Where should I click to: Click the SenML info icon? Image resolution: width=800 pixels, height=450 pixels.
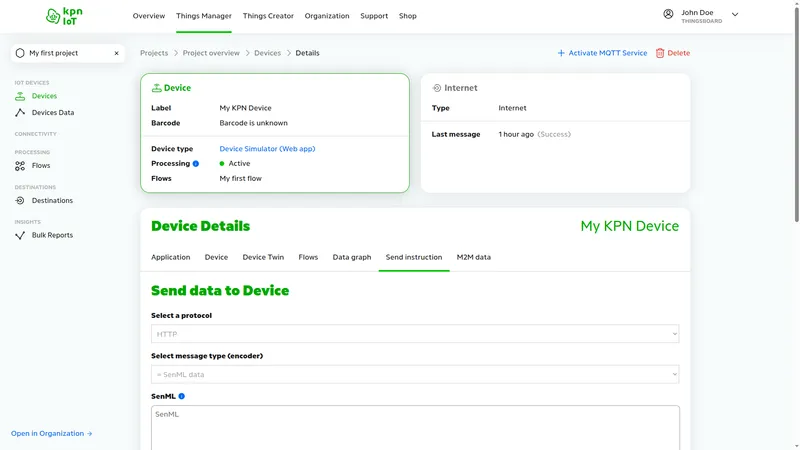(182, 396)
